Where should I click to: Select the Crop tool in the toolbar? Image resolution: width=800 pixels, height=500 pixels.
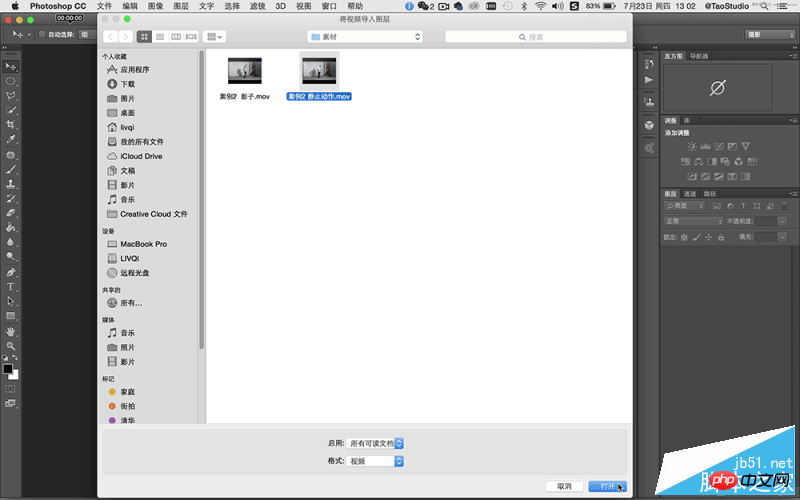click(x=10, y=124)
